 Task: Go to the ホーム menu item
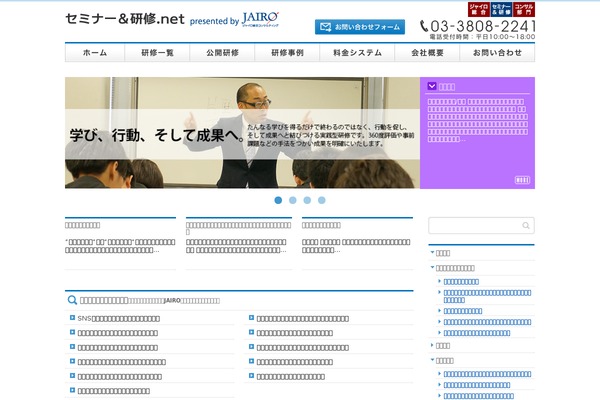pyautogui.click(x=95, y=53)
